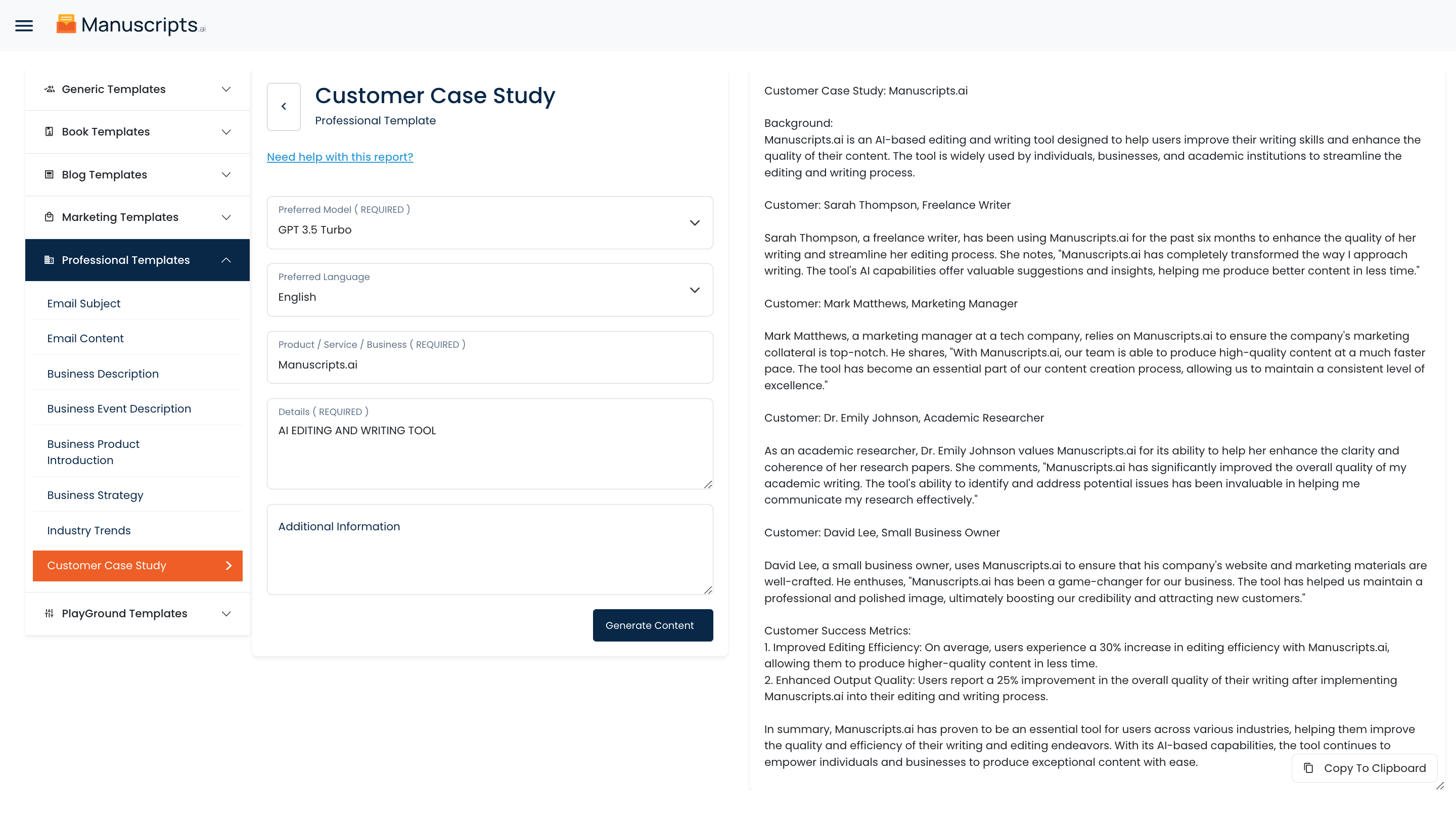
Task: Click the Generate Content button
Action: [652, 625]
